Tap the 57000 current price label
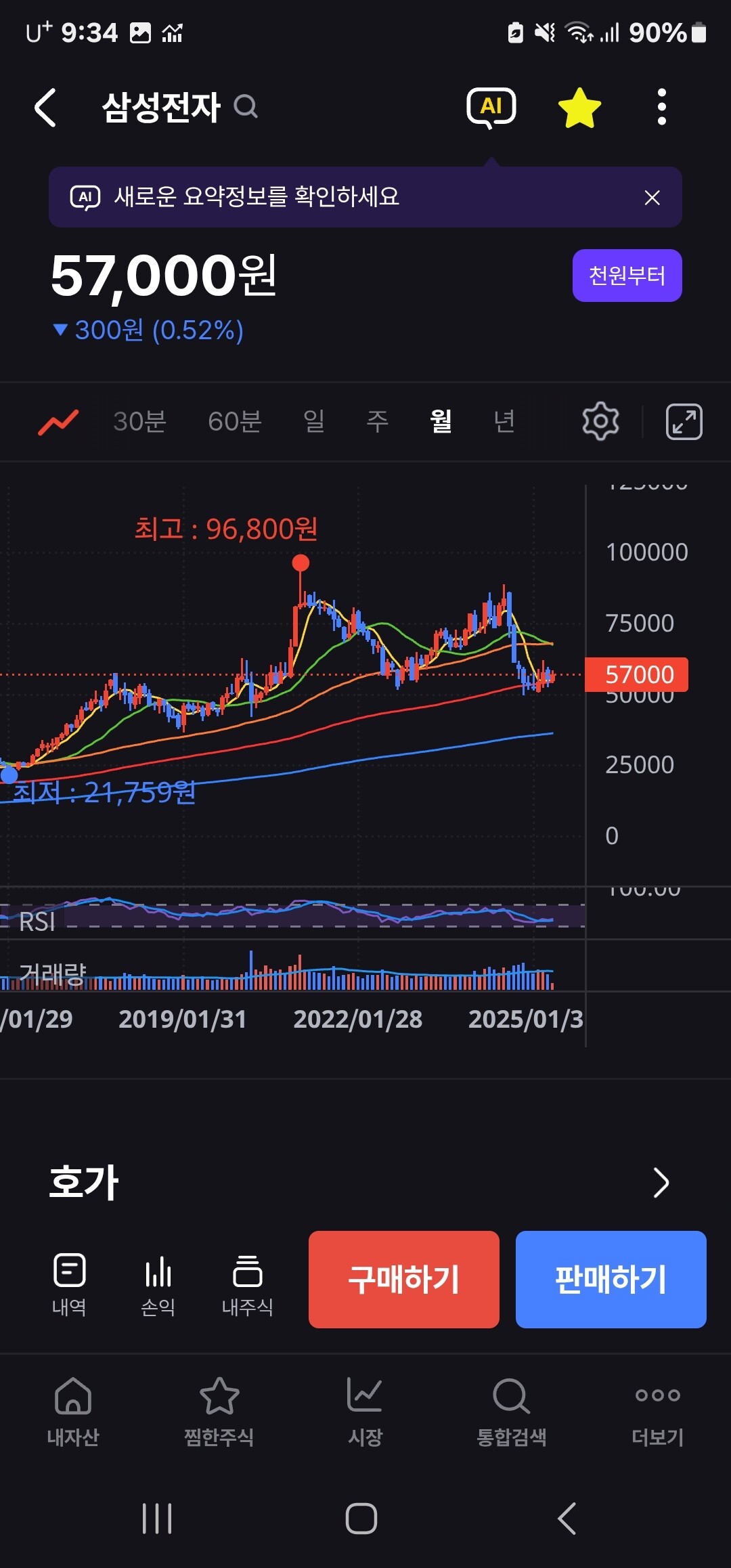The height and width of the screenshot is (1568, 731). point(636,674)
